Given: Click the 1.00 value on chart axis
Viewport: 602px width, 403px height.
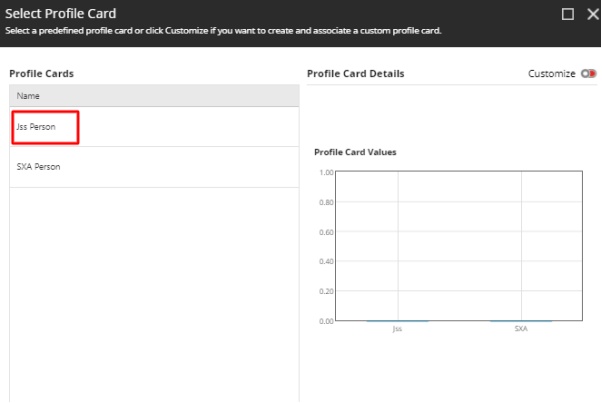Looking at the screenshot, I should pyautogui.click(x=326, y=173).
